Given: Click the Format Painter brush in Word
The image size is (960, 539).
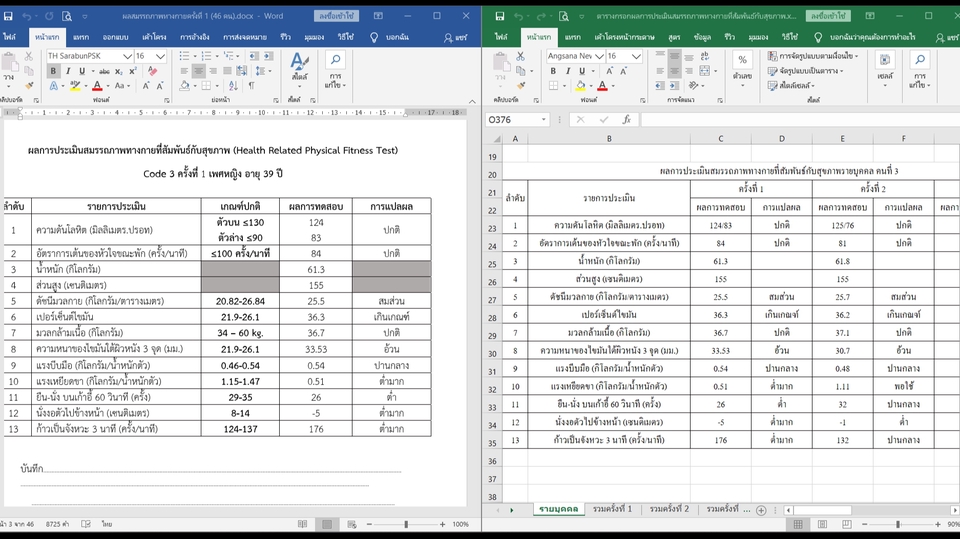Looking at the screenshot, I should [29, 85].
